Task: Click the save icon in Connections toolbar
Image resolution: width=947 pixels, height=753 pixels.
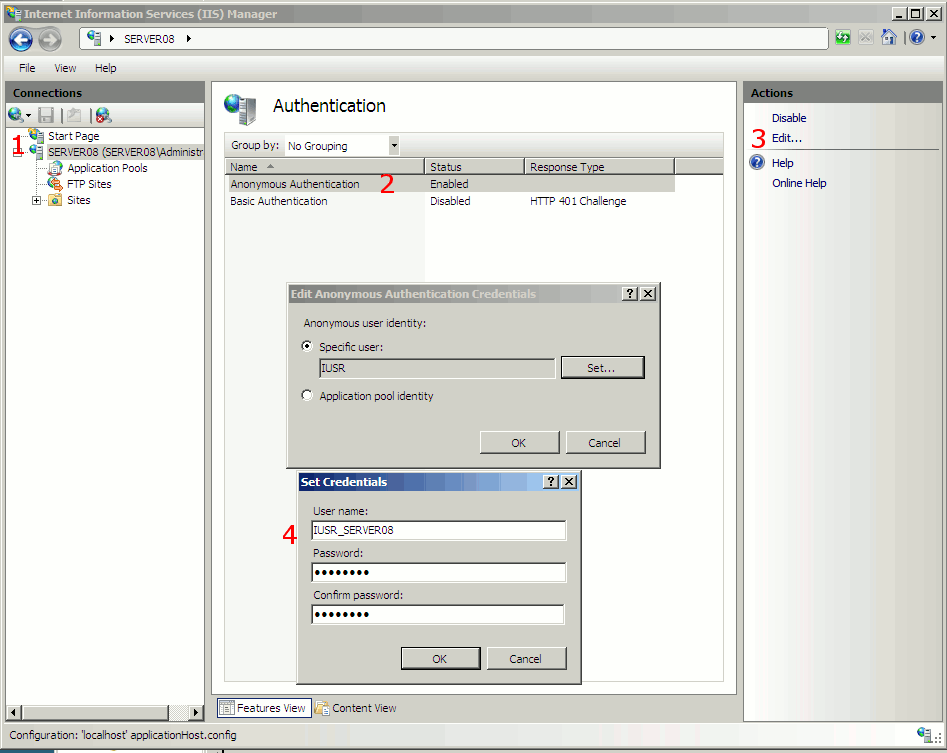Action: [46, 115]
